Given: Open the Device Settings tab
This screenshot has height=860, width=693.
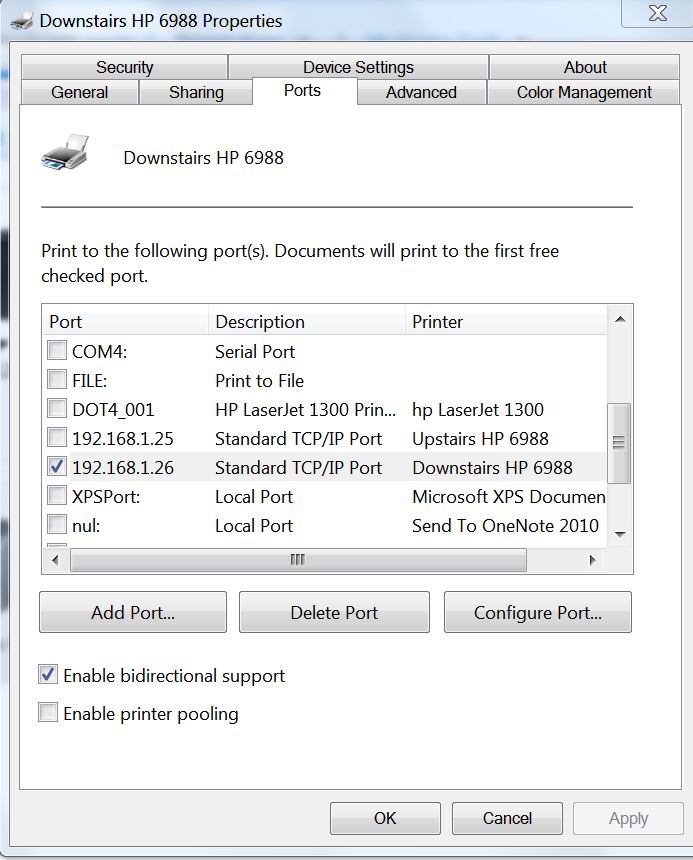Looking at the screenshot, I should pyautogui.click(x=358, y=67).
